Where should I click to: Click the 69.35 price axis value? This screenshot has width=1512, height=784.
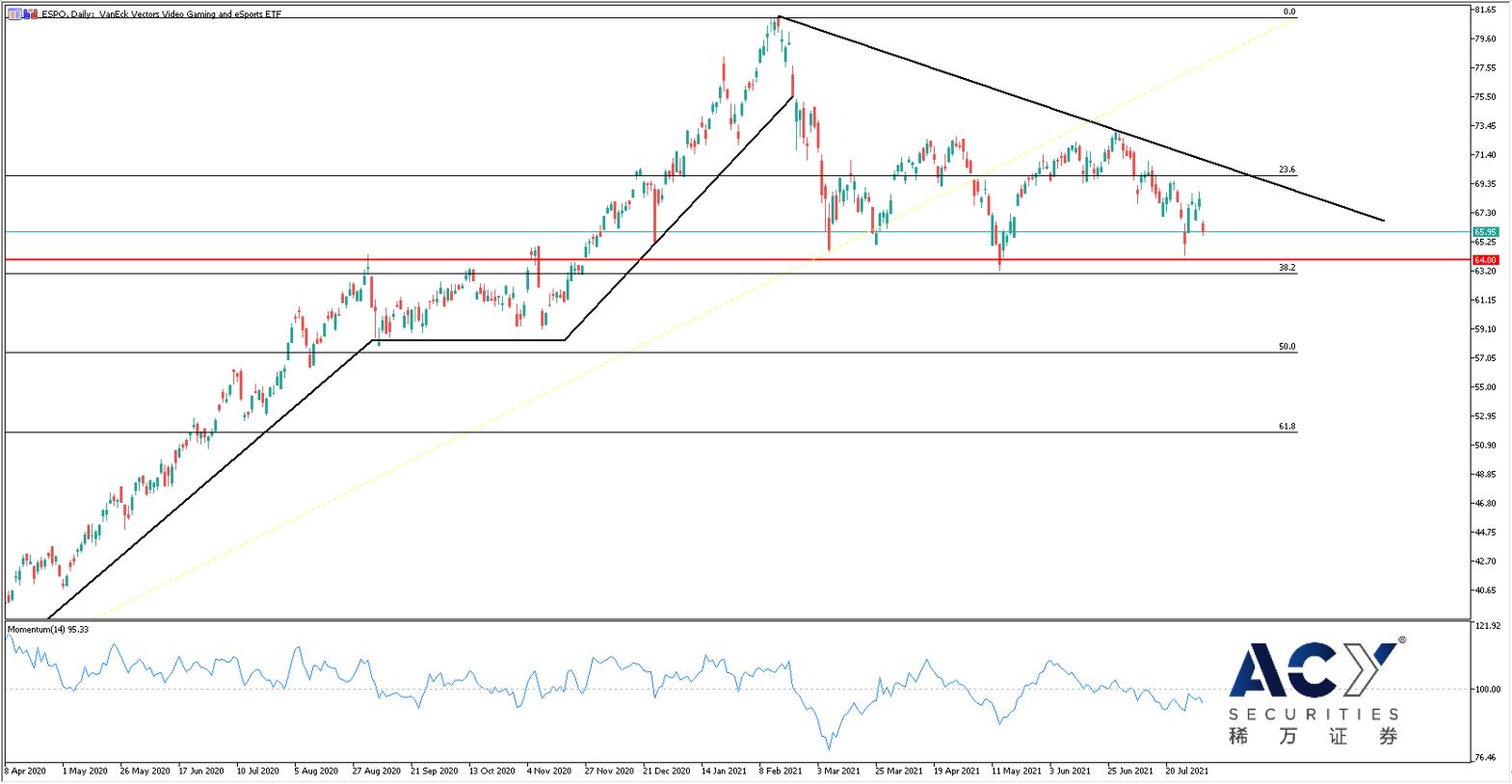[1485, 183]
